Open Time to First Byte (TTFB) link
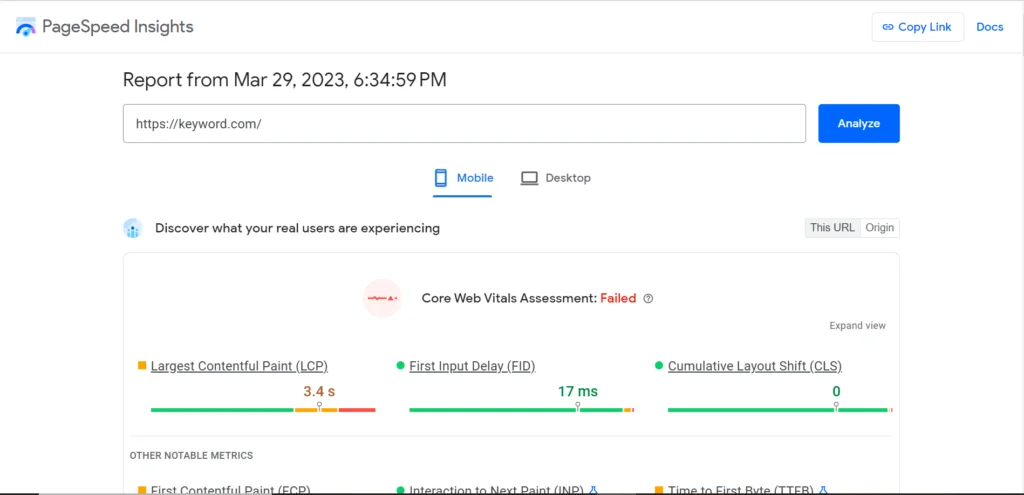 (741, 489)
